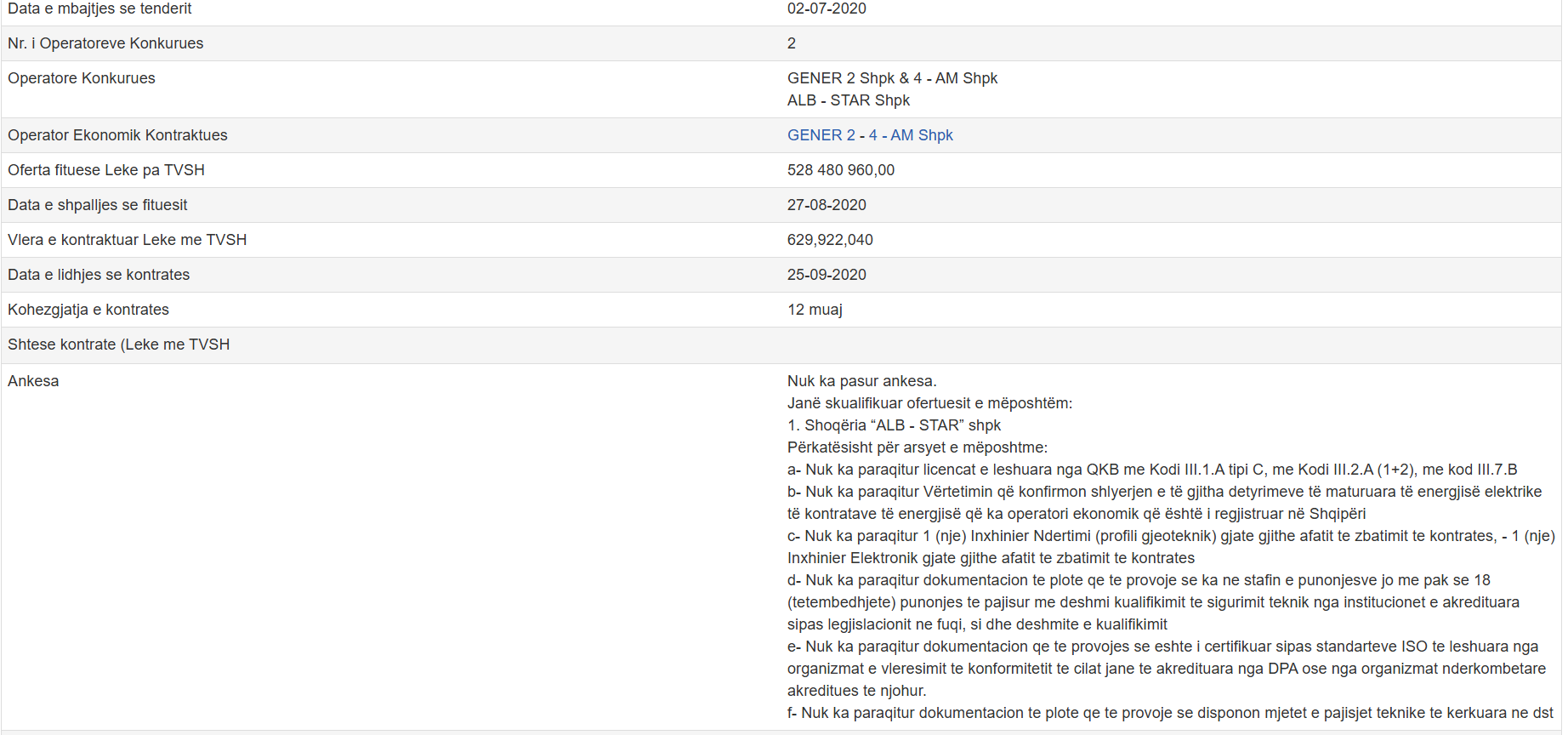
Task: Click the Operatore Konkurues row label
Action: (x=82, y=78)
